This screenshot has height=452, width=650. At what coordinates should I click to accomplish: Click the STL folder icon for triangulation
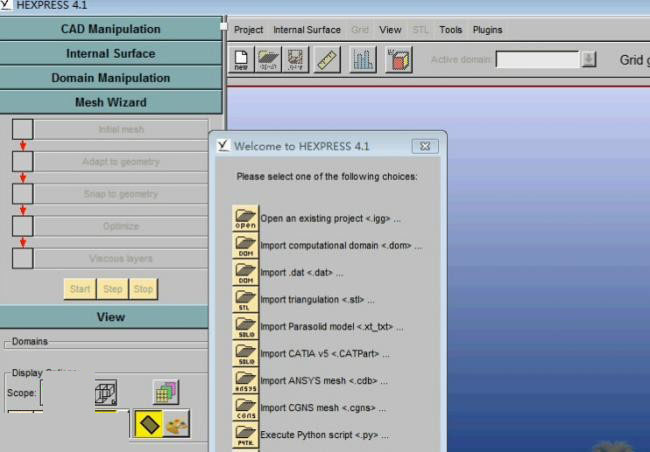coord(245,299)
